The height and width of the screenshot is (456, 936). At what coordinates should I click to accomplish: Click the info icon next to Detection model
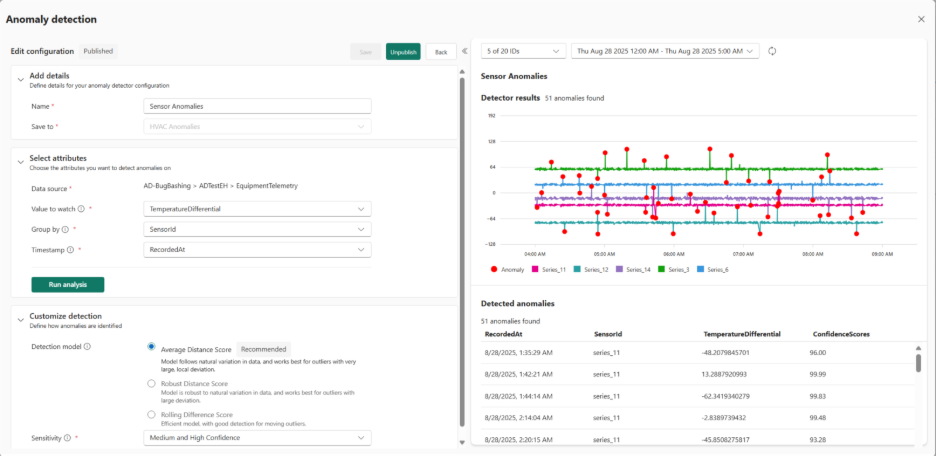[87, 347]
